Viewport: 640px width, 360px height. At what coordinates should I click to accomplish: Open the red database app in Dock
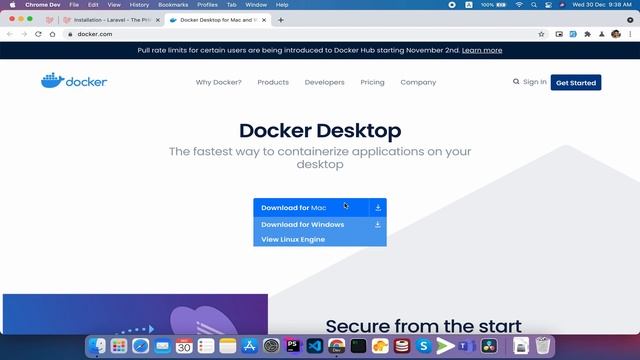coord(402,346)
